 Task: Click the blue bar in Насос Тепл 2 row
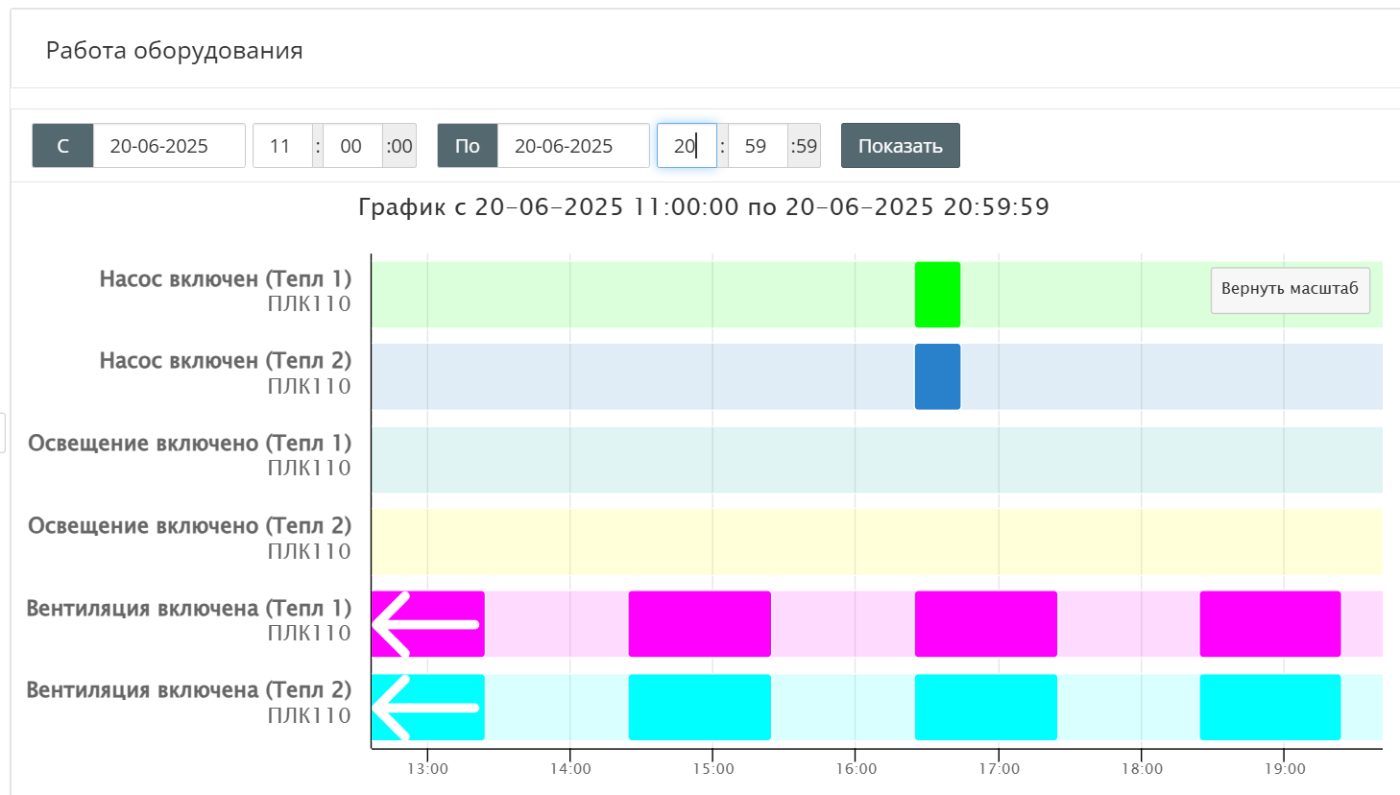[x=937, y=377]
